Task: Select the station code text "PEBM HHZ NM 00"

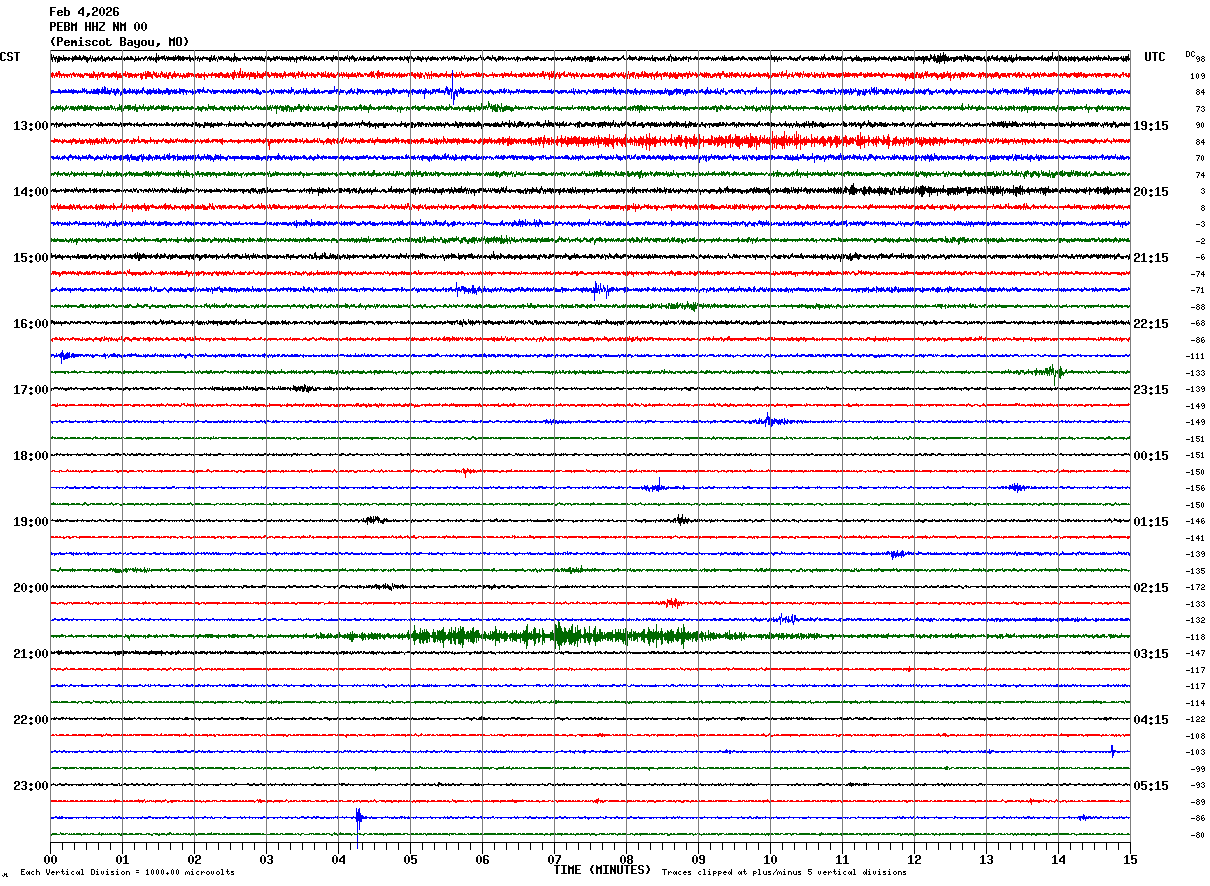Action: pos(98,27)
